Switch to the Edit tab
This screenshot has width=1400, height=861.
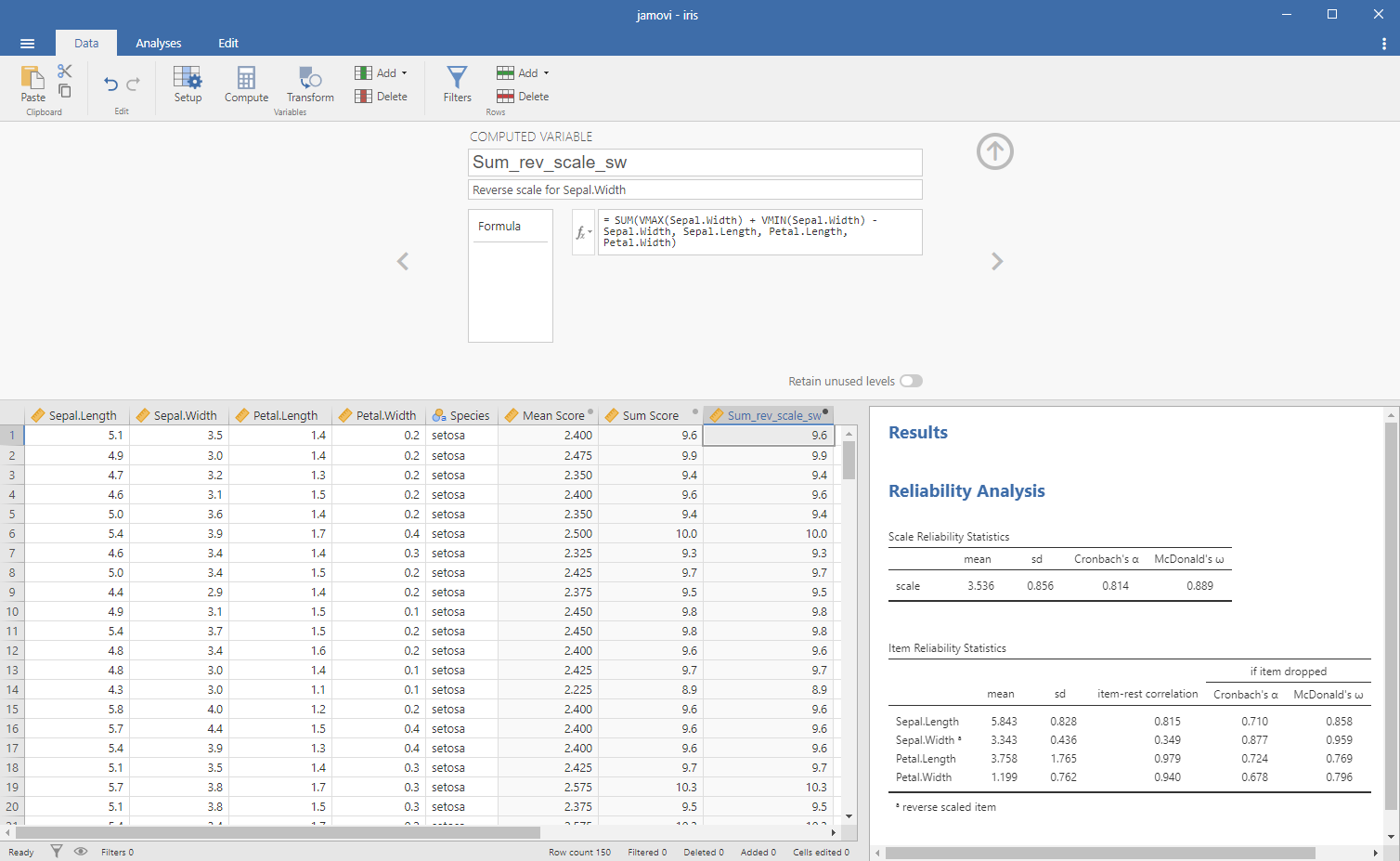coord(228,43)
